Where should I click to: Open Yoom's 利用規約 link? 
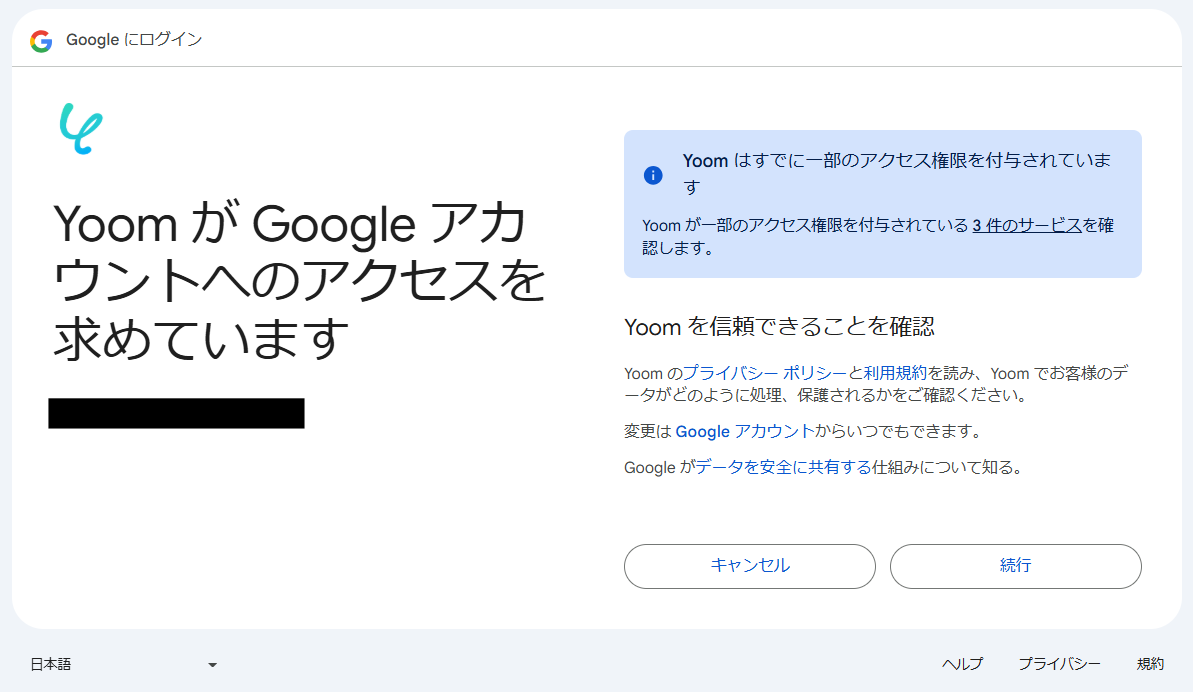[x=896, y=373]
